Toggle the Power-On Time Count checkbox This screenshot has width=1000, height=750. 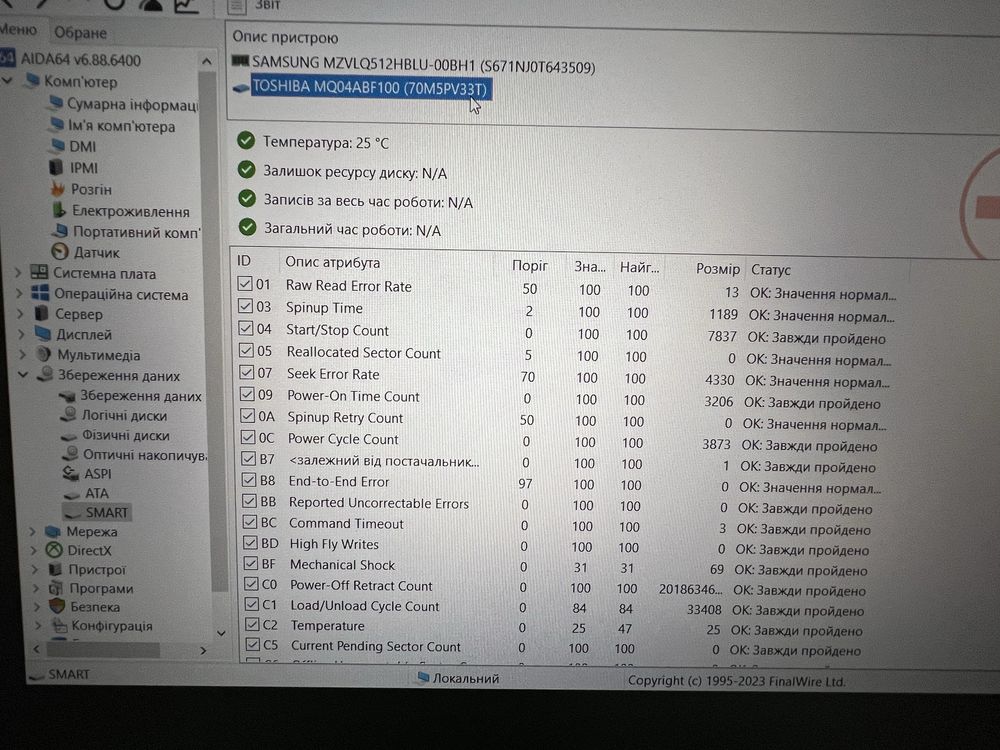247,394
